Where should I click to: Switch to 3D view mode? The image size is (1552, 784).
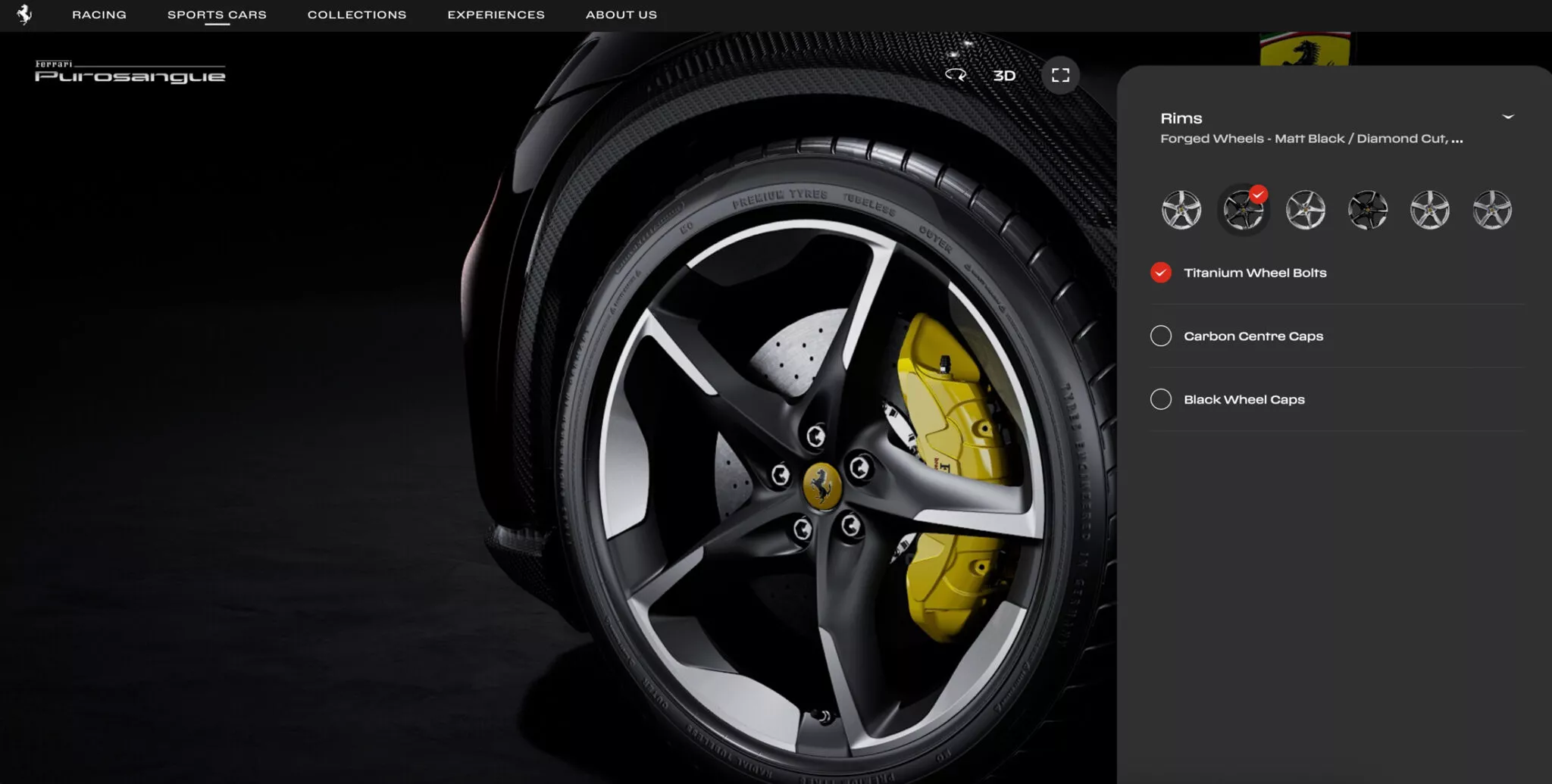(1004, 76)
